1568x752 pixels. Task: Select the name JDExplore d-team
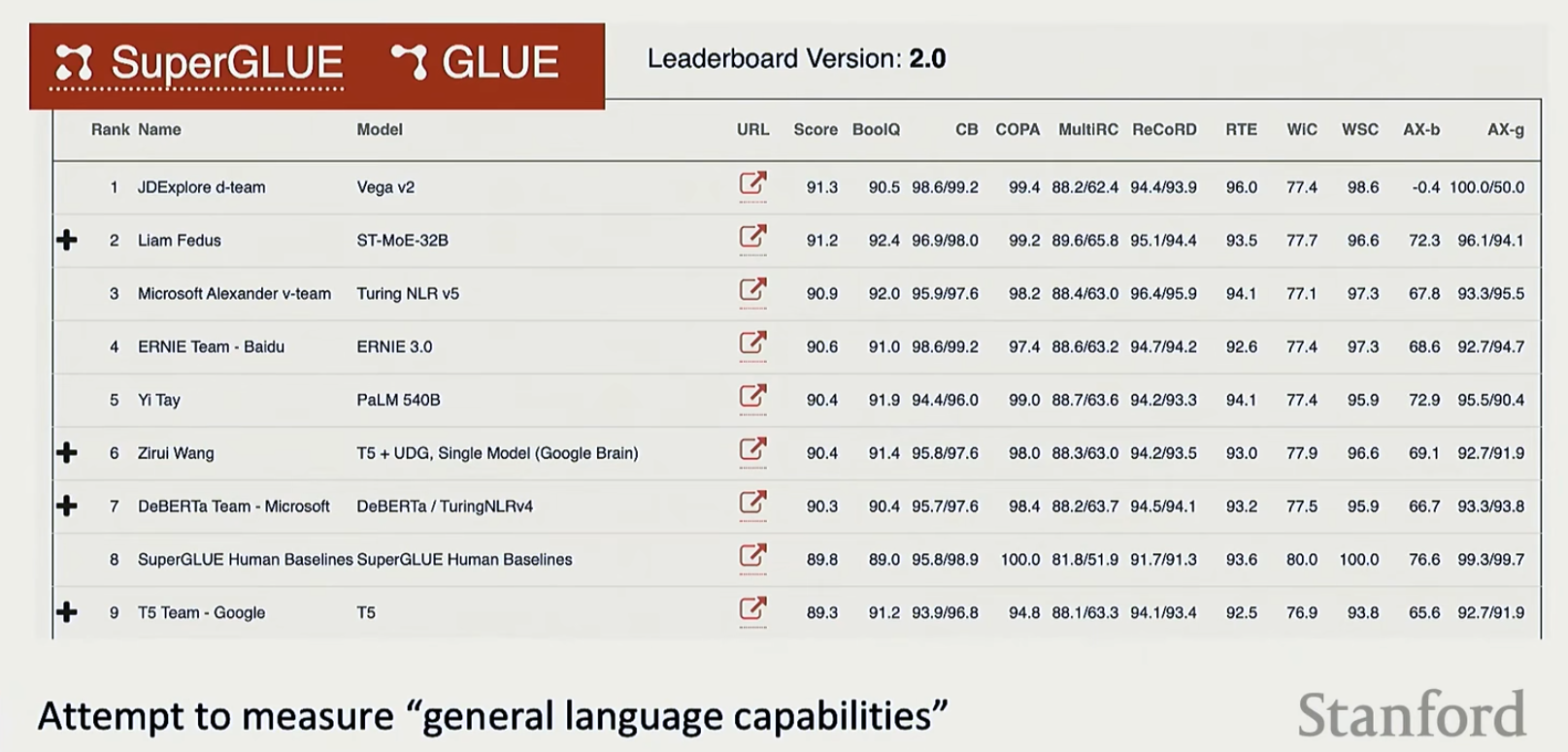201,187
